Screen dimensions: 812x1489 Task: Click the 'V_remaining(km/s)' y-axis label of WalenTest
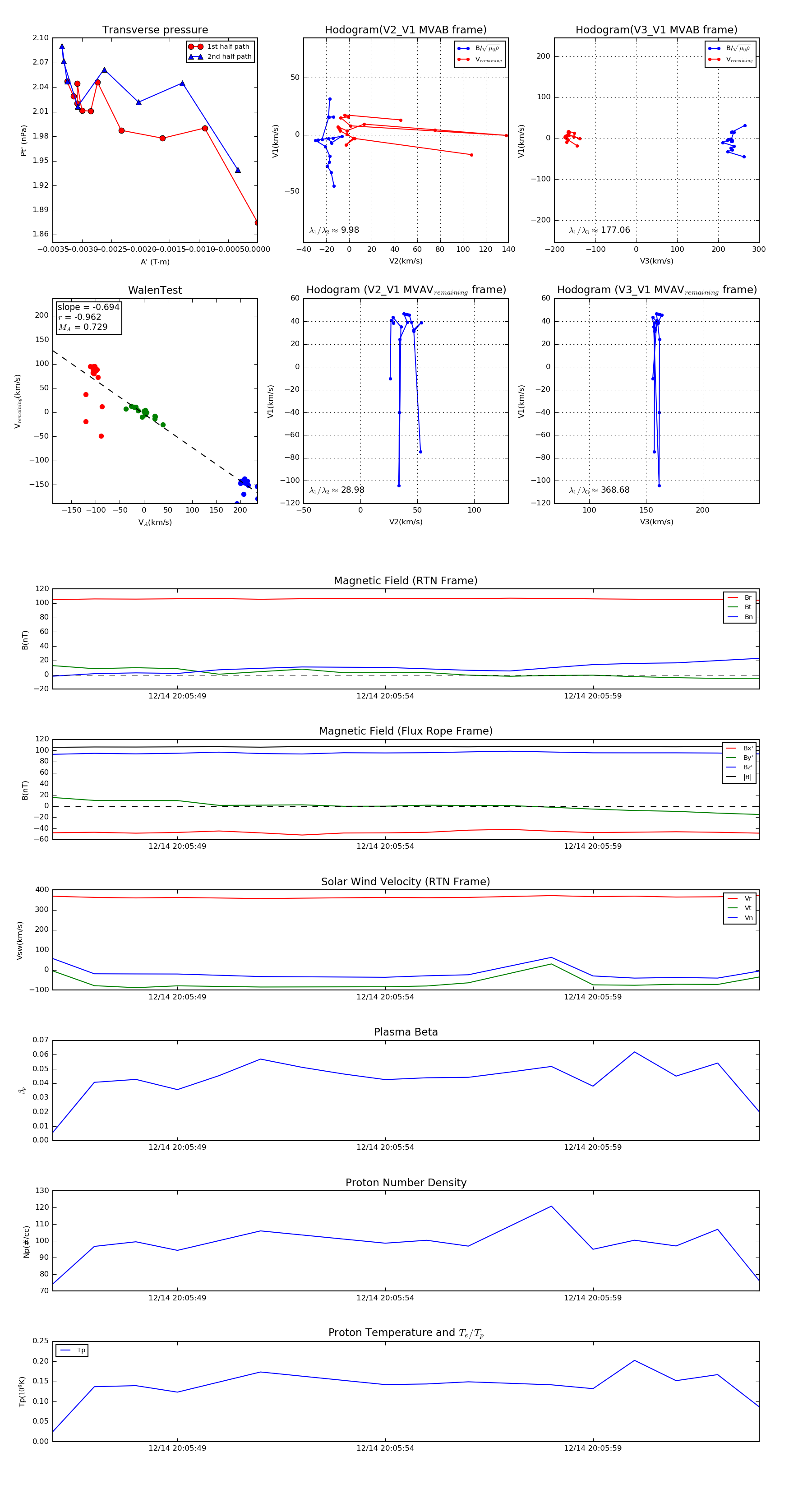point(18,401)
